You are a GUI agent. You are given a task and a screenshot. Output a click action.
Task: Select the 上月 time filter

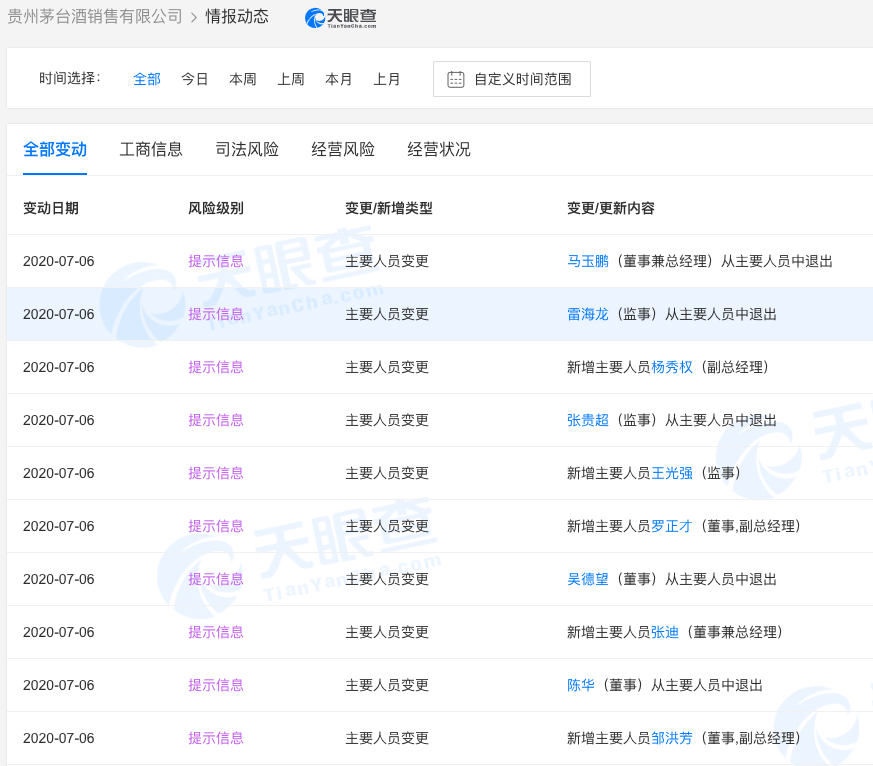(387, 79)
